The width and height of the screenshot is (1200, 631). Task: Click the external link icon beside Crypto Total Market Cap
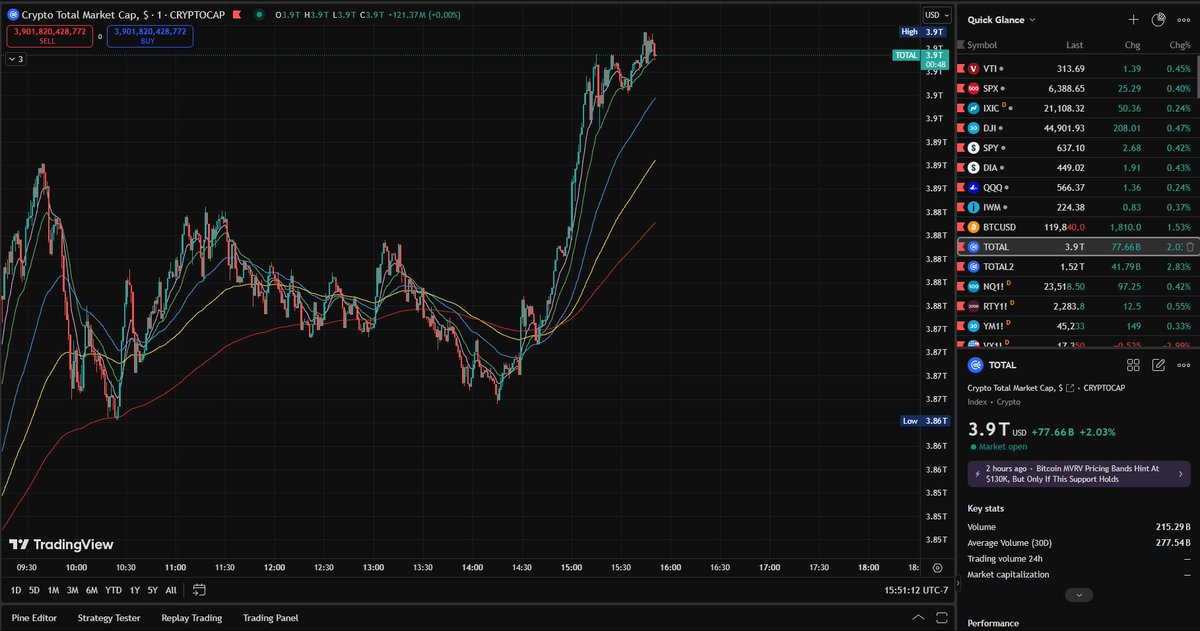pyautogui.click(x=1070, y=388)
